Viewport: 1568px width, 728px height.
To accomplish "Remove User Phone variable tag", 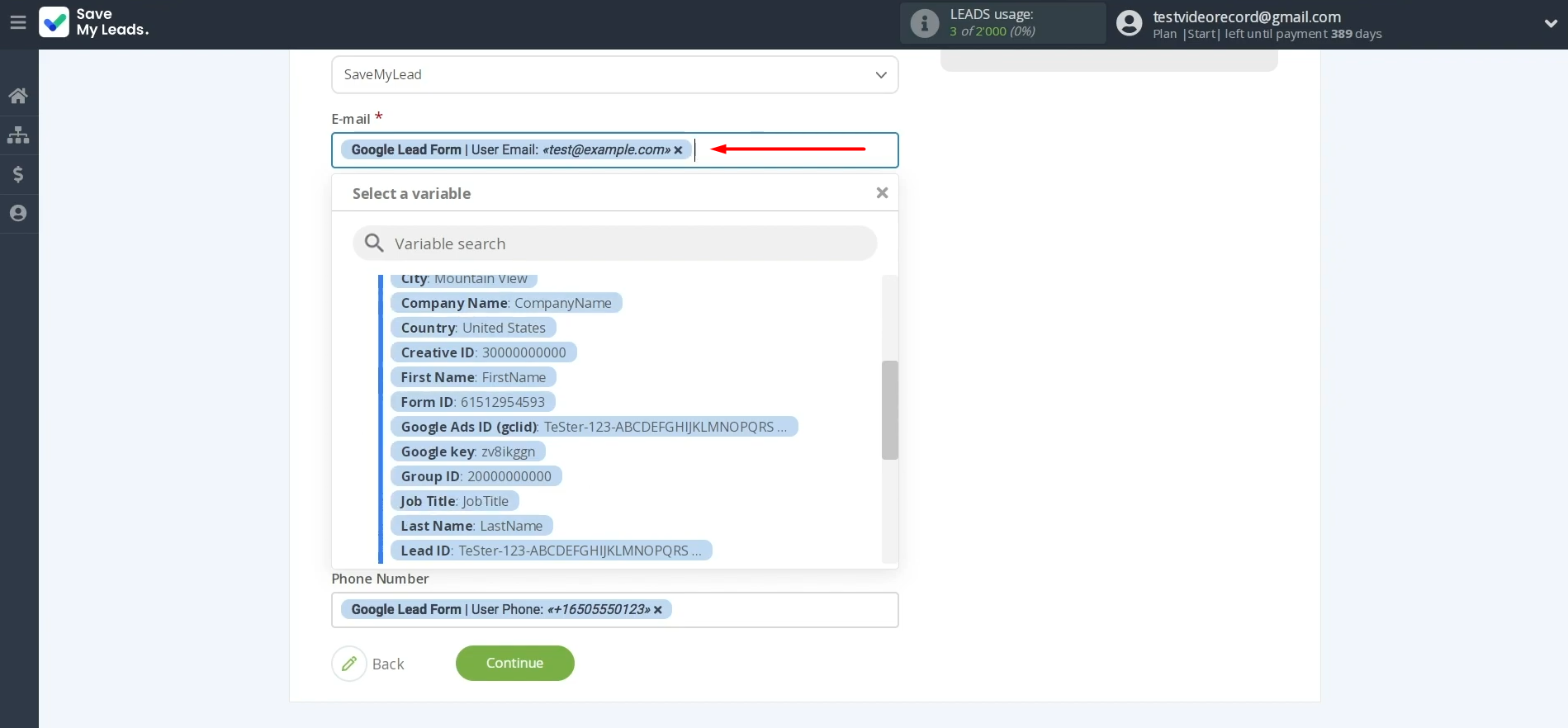I will [x=658, y=610].
